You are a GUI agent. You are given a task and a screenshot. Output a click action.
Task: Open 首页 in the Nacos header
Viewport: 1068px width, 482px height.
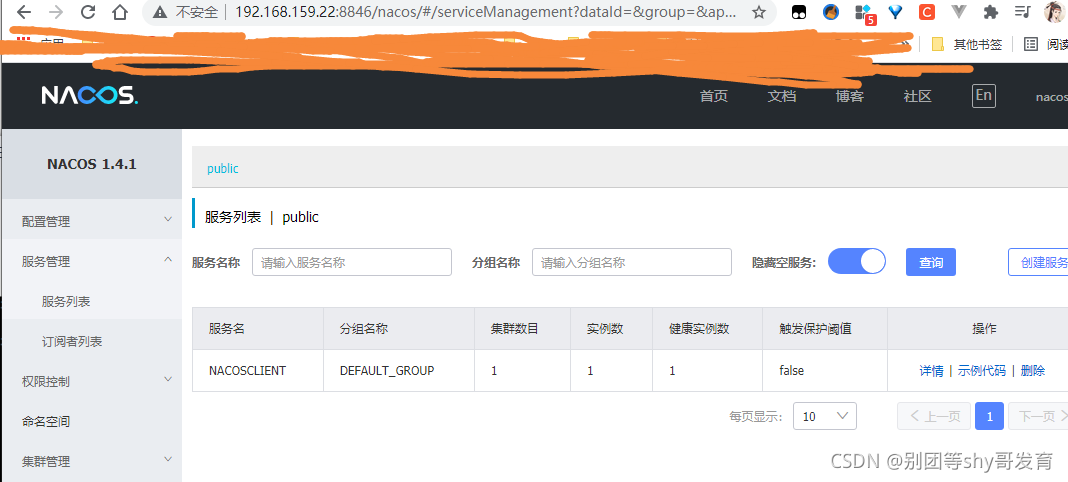714,96
